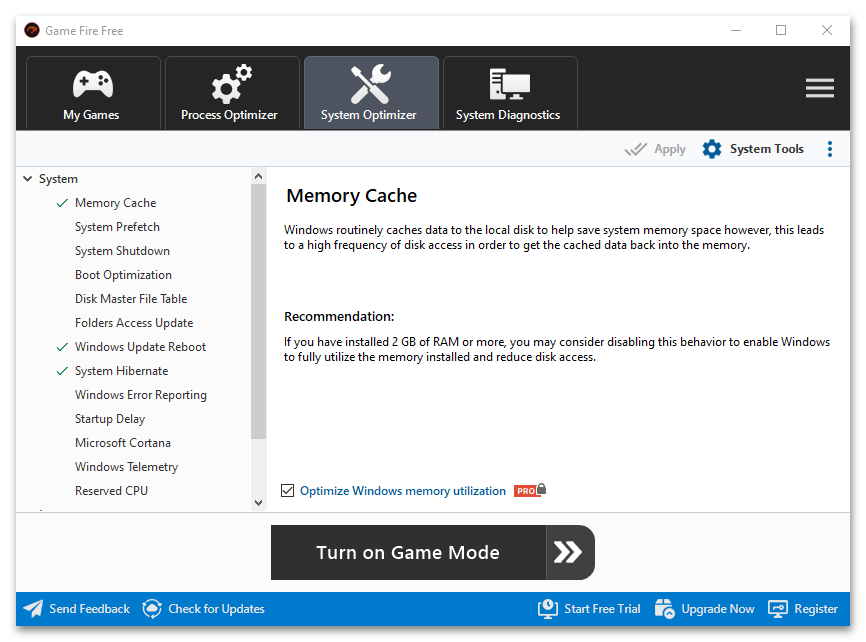Click the sidebar scroll down arrow
Image resolution: width=866 pixels, height=642 pixels.
point(259,502)
